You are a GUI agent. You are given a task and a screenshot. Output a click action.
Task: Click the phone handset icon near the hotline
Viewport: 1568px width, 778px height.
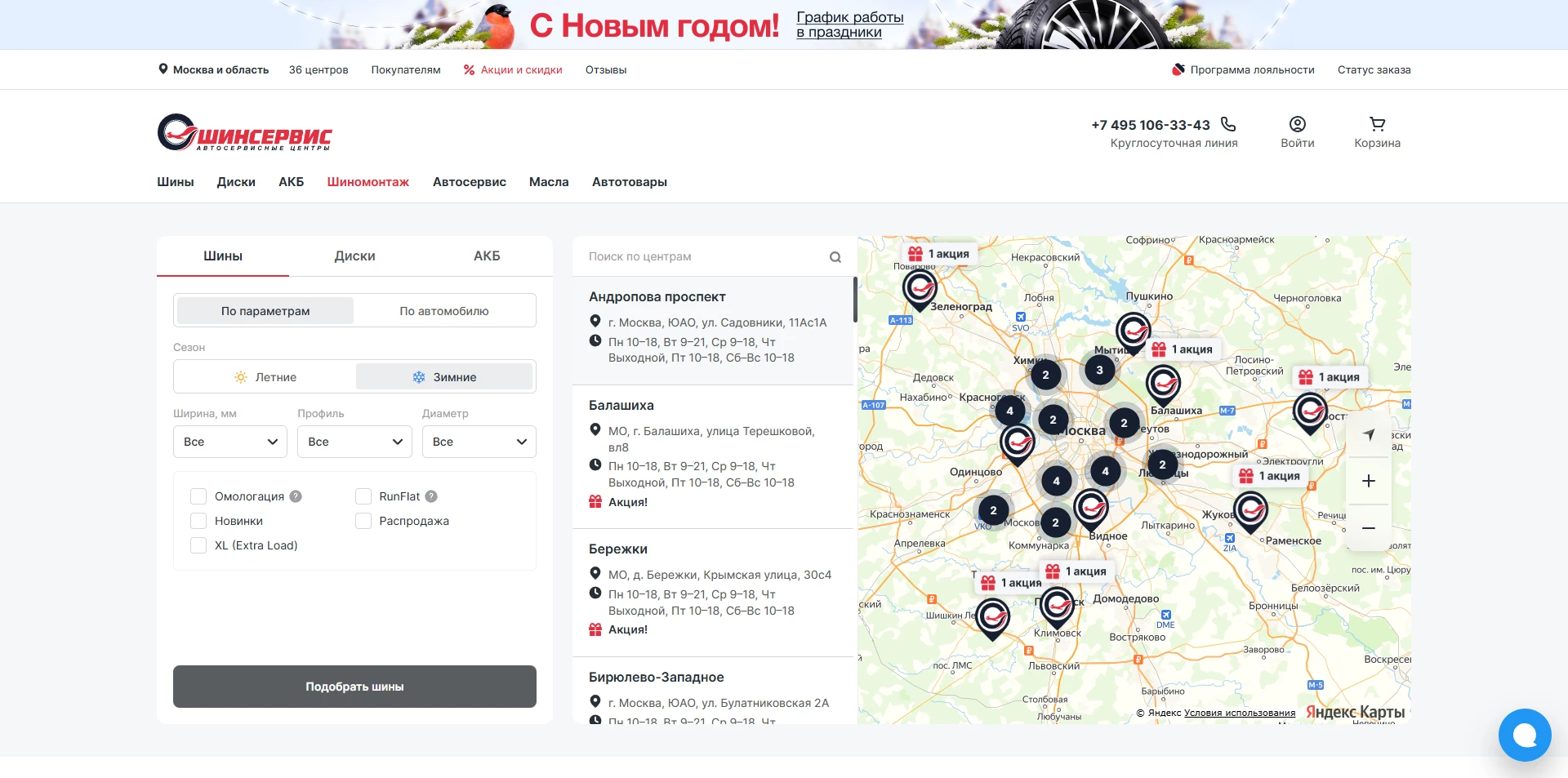(x=1227, y=124)
